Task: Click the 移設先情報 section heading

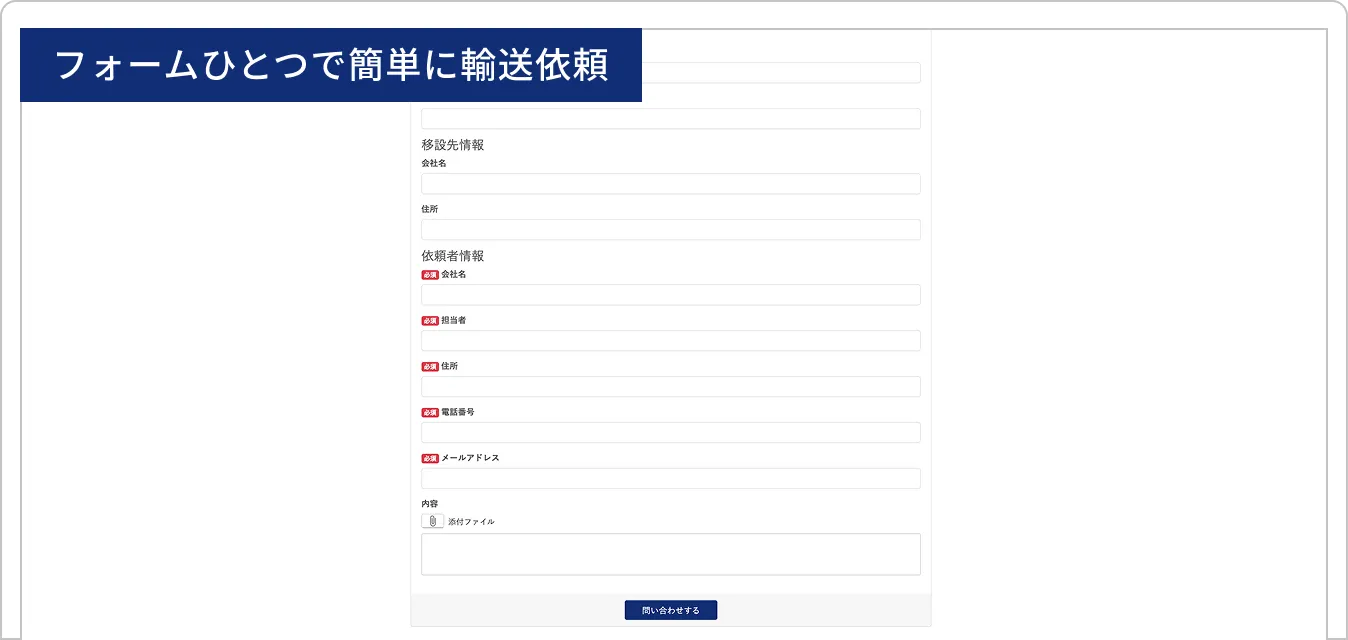Action: (x=452, y=144)
